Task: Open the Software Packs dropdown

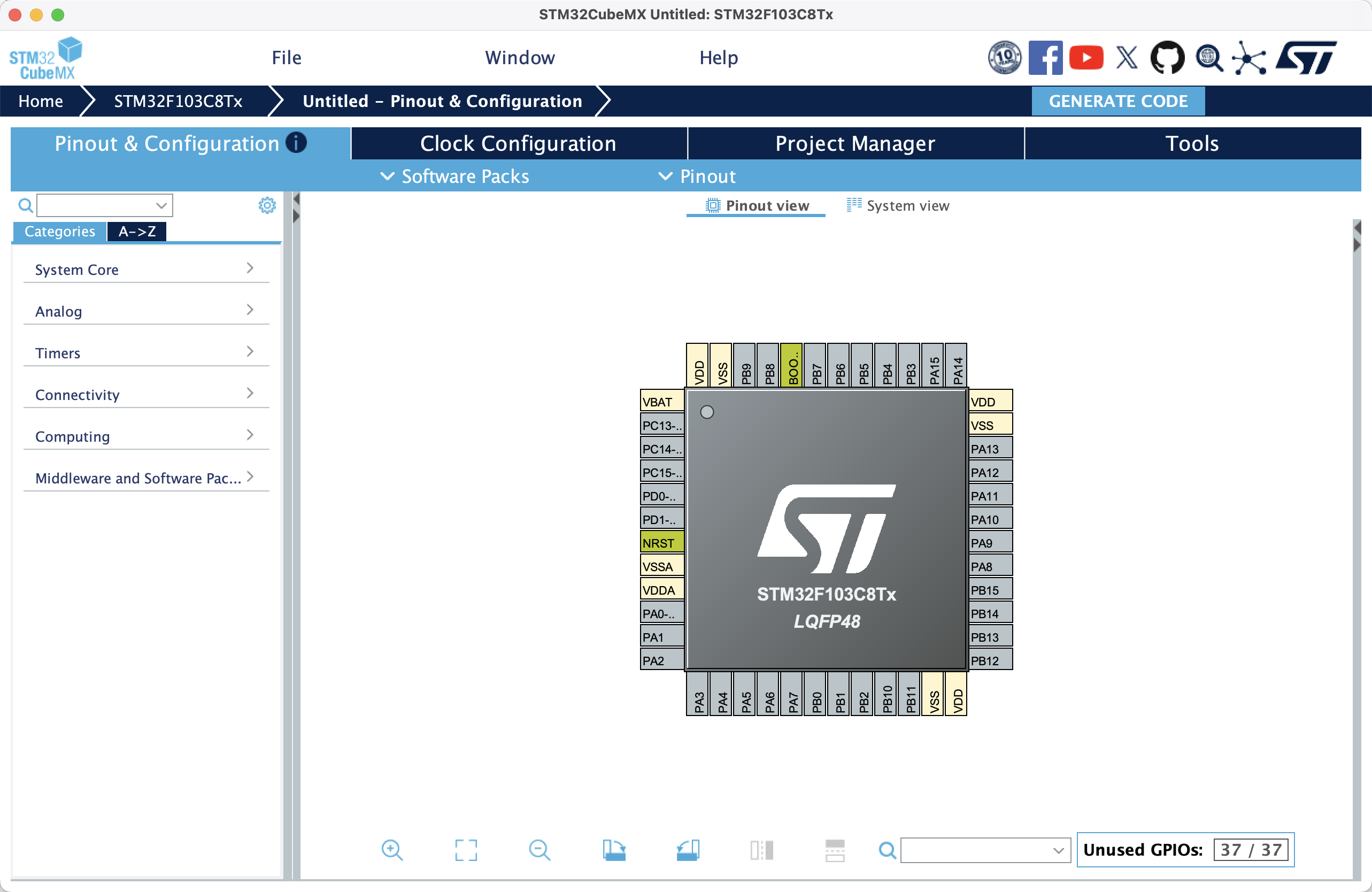Action: click(x=455, y=176)
